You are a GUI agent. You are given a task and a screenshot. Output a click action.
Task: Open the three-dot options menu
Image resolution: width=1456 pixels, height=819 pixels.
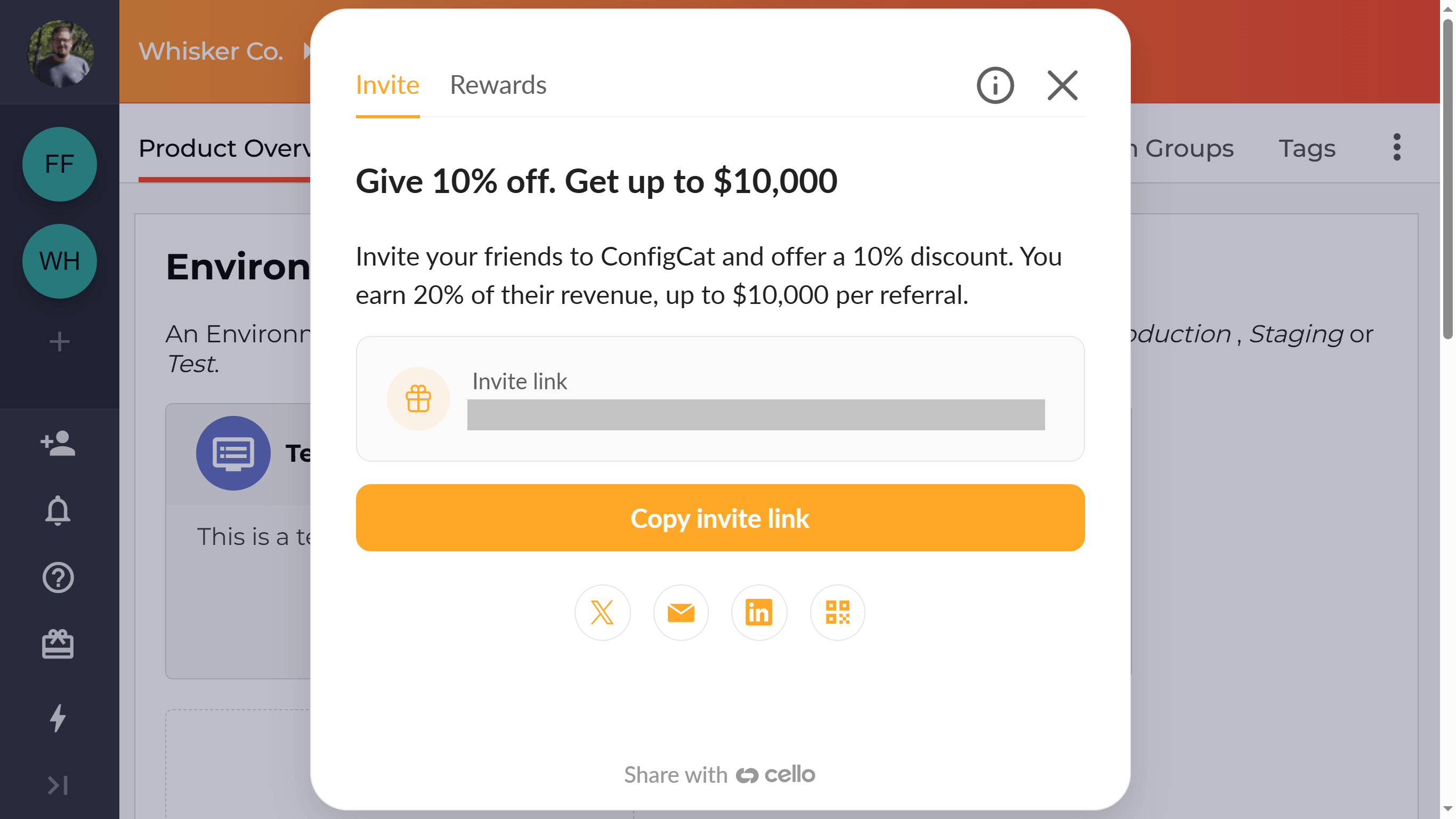[x=1397, y=147]
